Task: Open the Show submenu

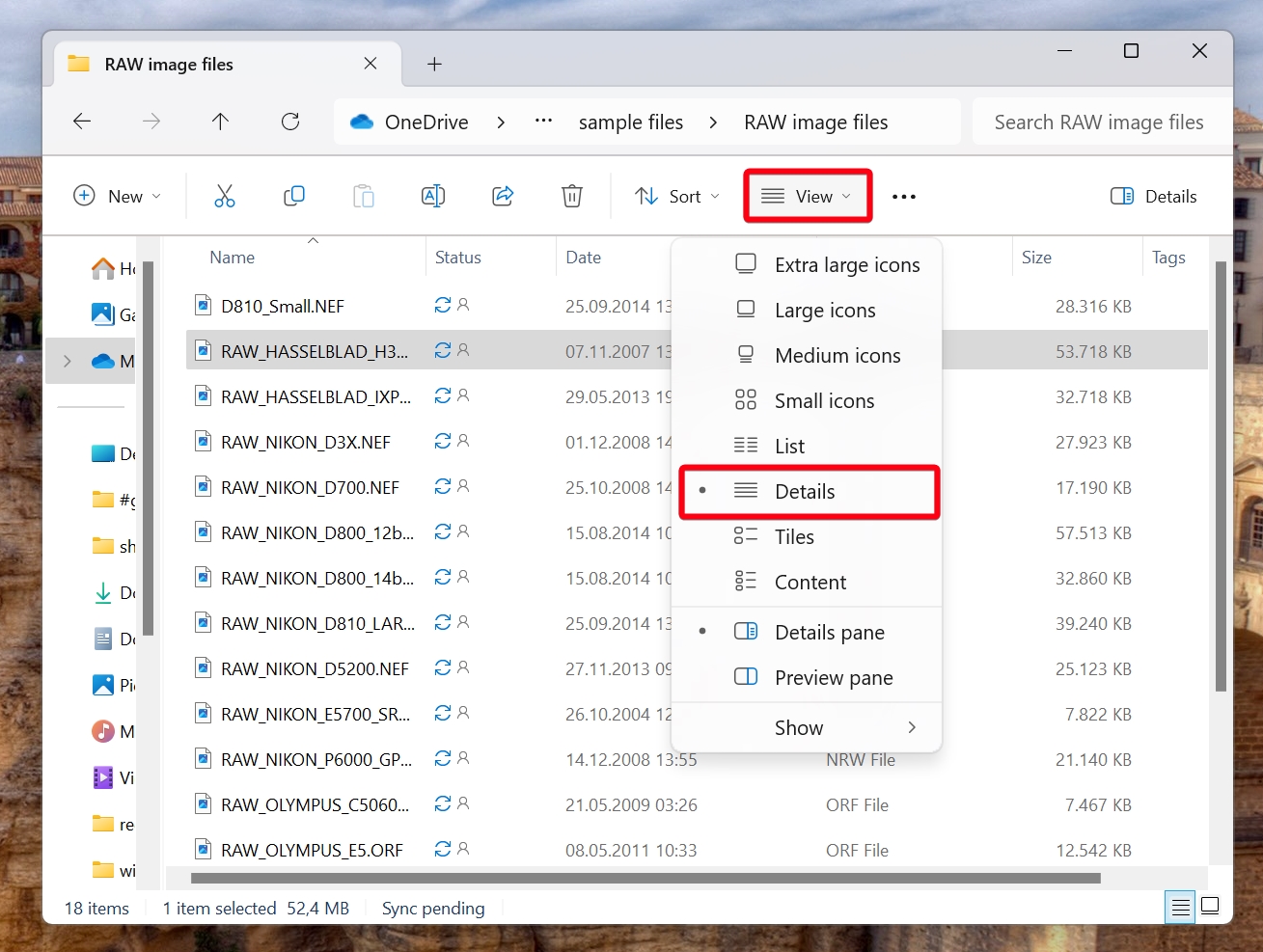Action: click(x=799, y=727)
